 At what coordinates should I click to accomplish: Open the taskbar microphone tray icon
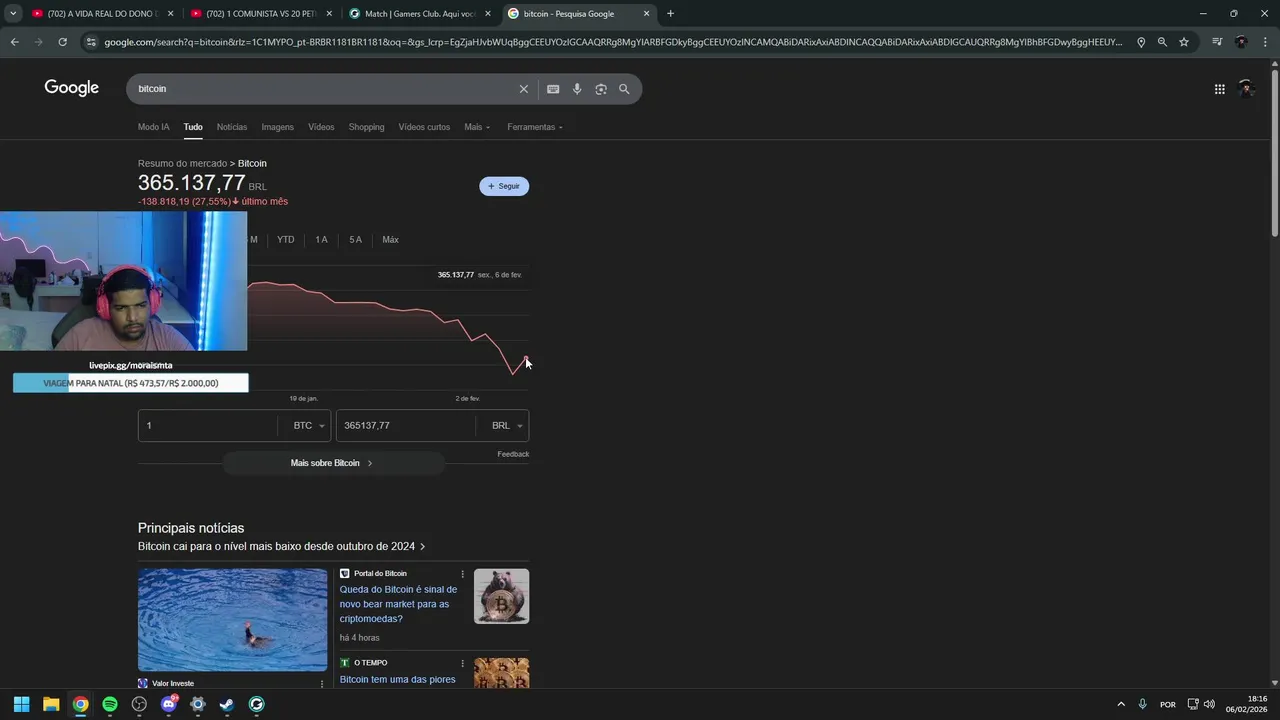coord(1142,704)
